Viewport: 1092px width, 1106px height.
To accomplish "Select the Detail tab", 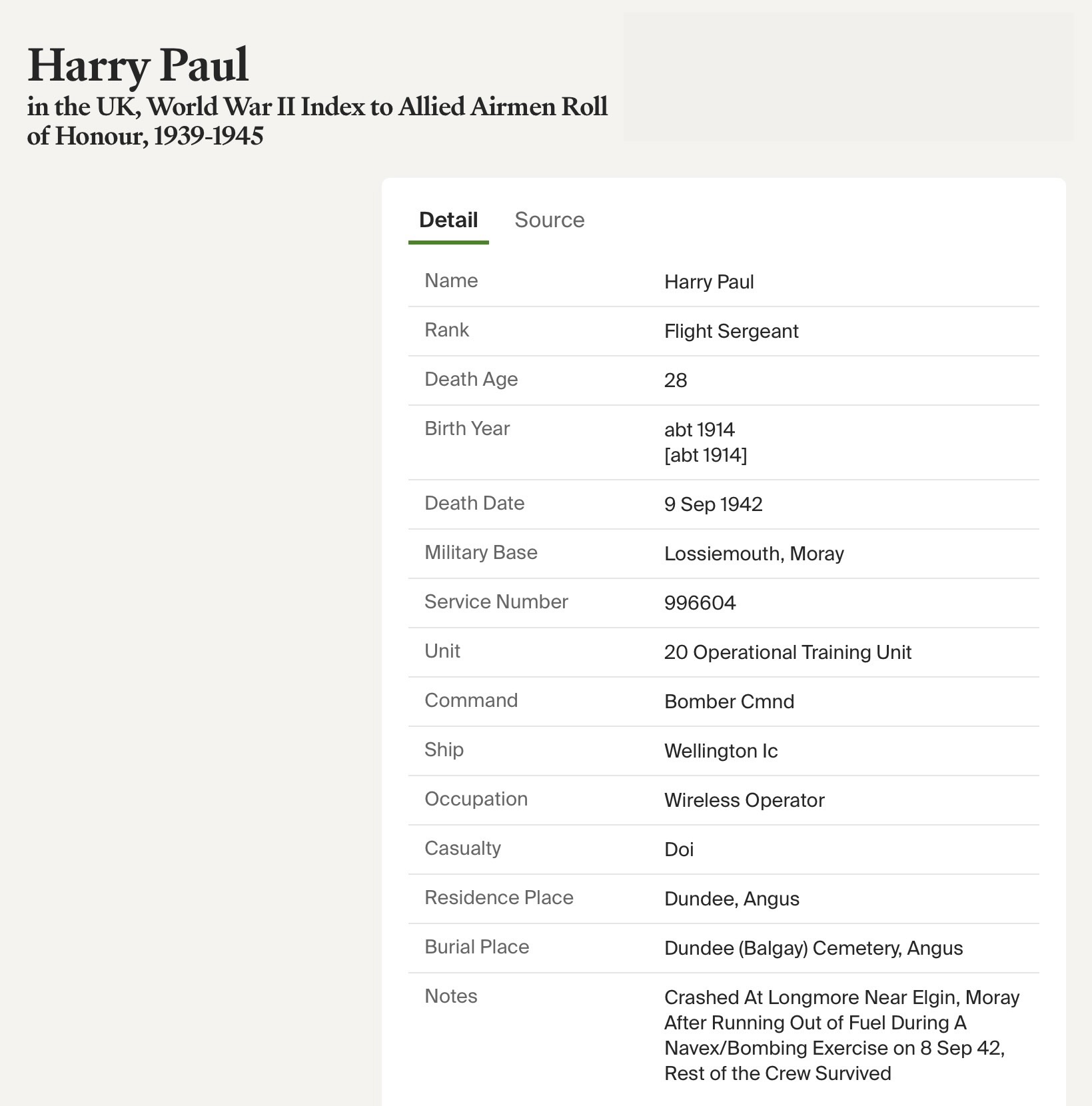I will [448, 220].
